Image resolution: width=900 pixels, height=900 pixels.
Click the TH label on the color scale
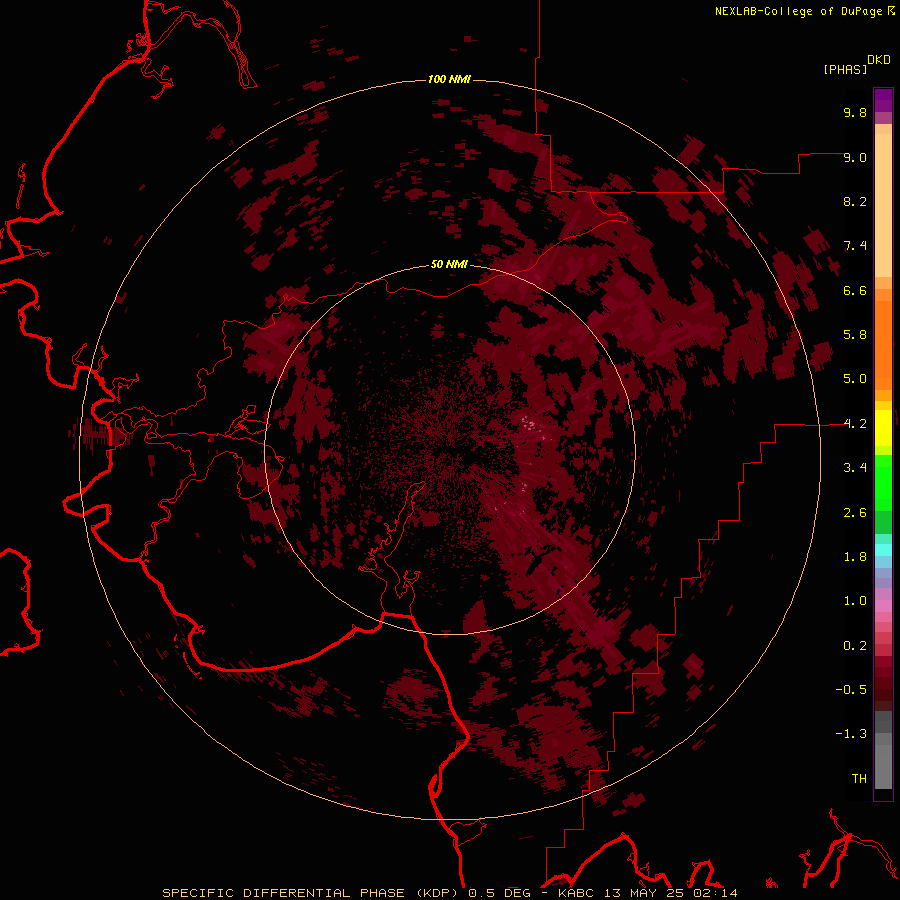859,779
